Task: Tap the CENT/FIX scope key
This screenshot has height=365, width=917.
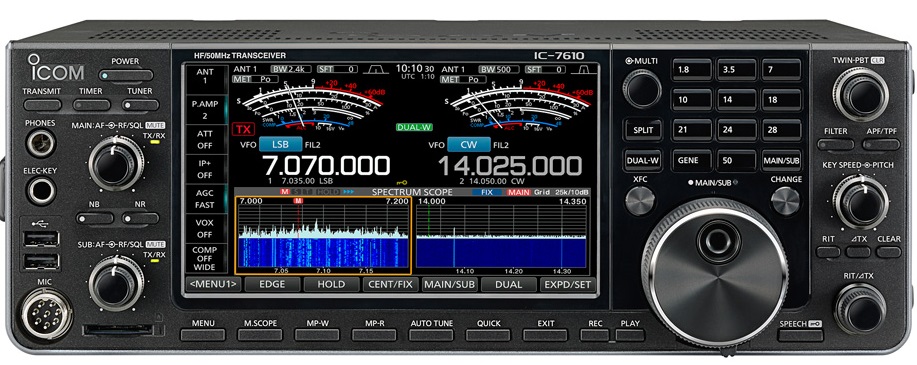Action: pyautogui.click(x=391, y=284)
